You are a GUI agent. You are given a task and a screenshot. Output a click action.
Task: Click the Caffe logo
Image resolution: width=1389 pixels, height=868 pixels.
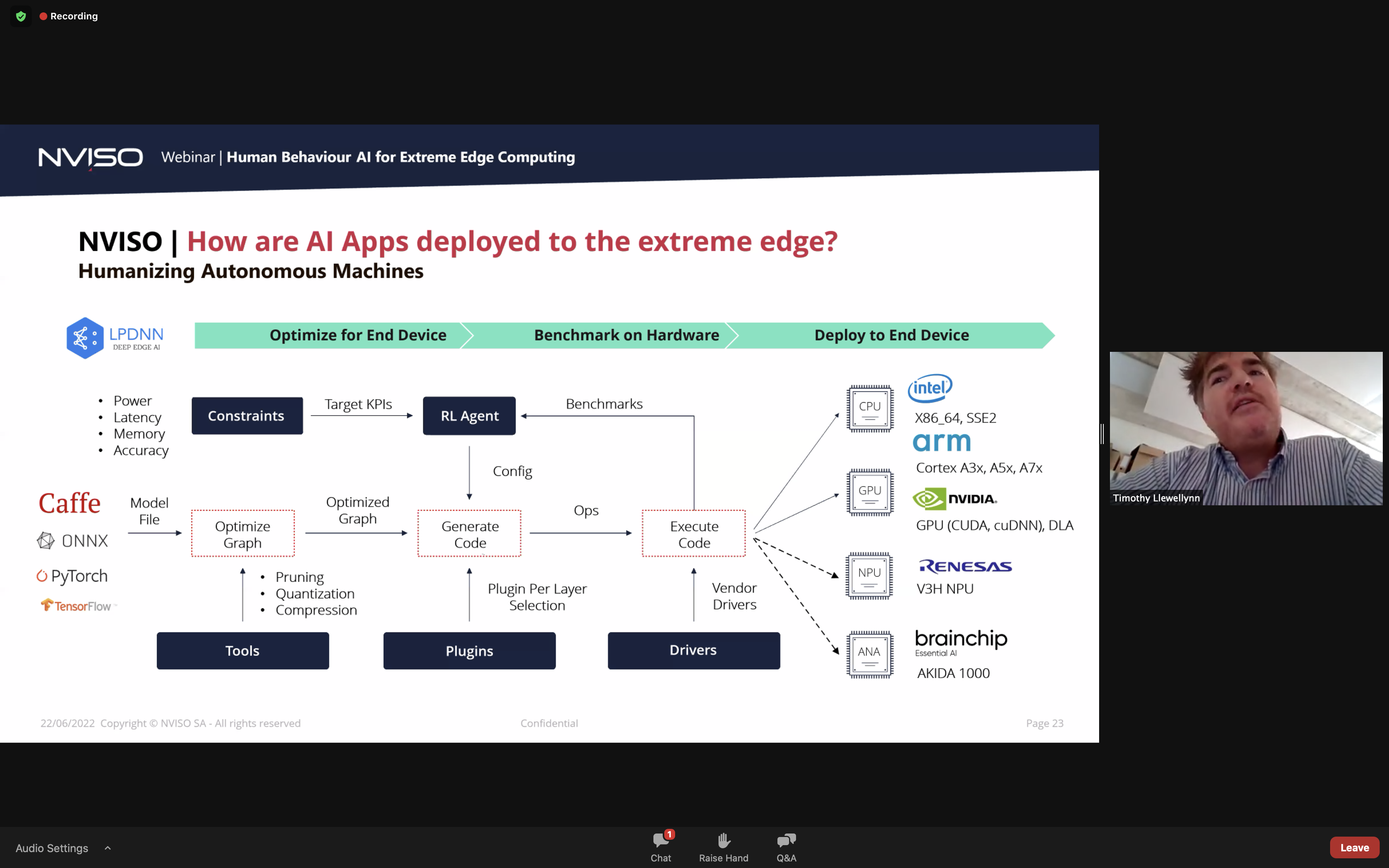pyautogui.click(x=69, y=503)
